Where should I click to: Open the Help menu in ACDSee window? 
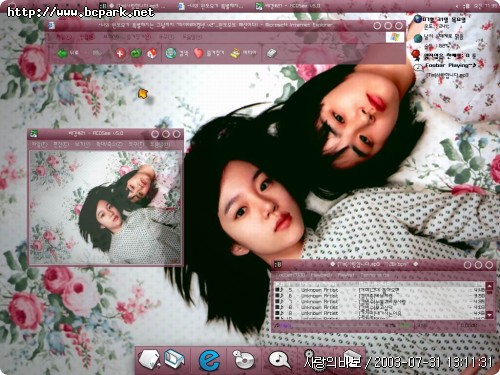[x=160, y=145]
